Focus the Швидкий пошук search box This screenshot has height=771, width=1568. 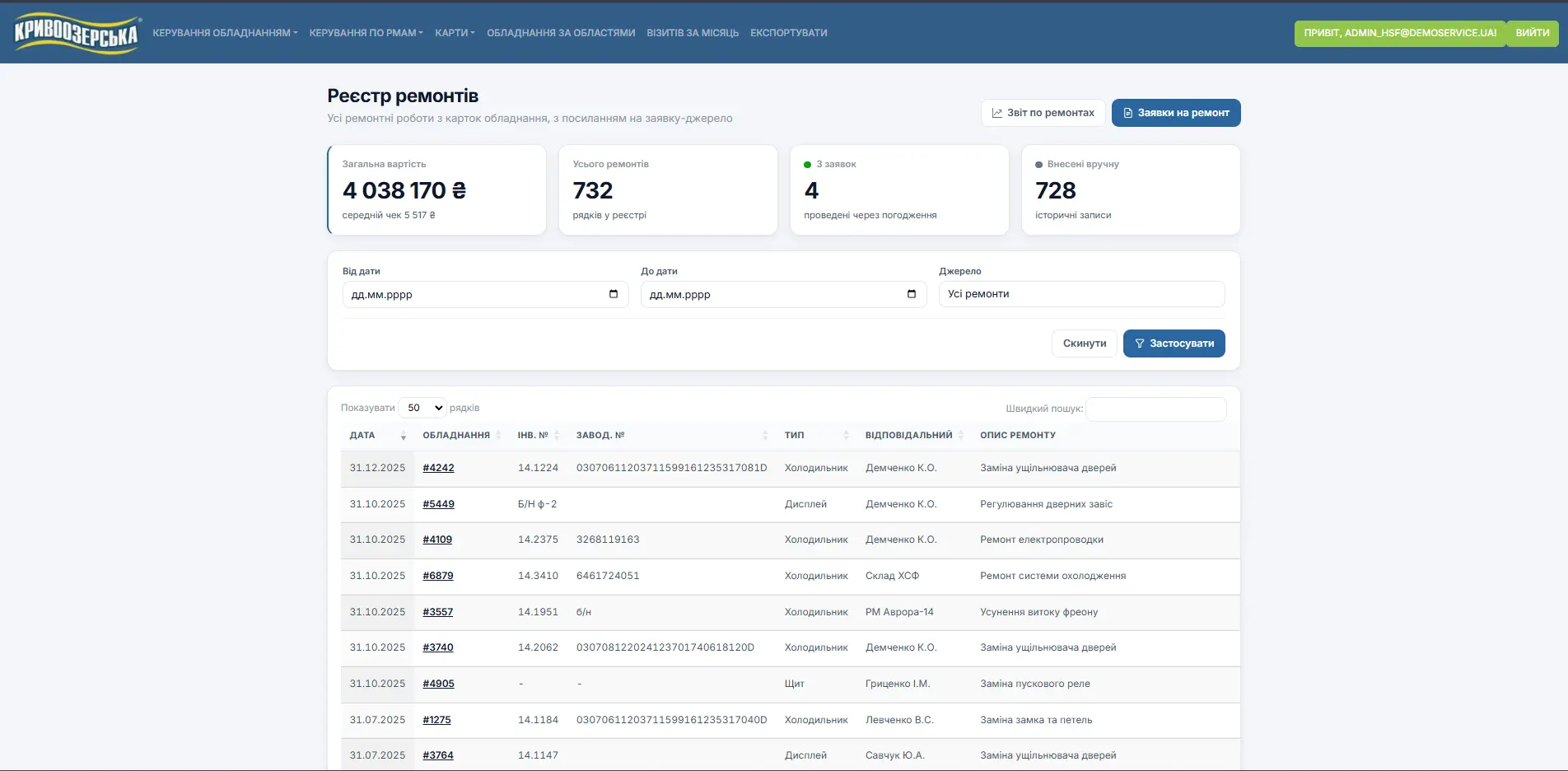(x=1156, y=409)
